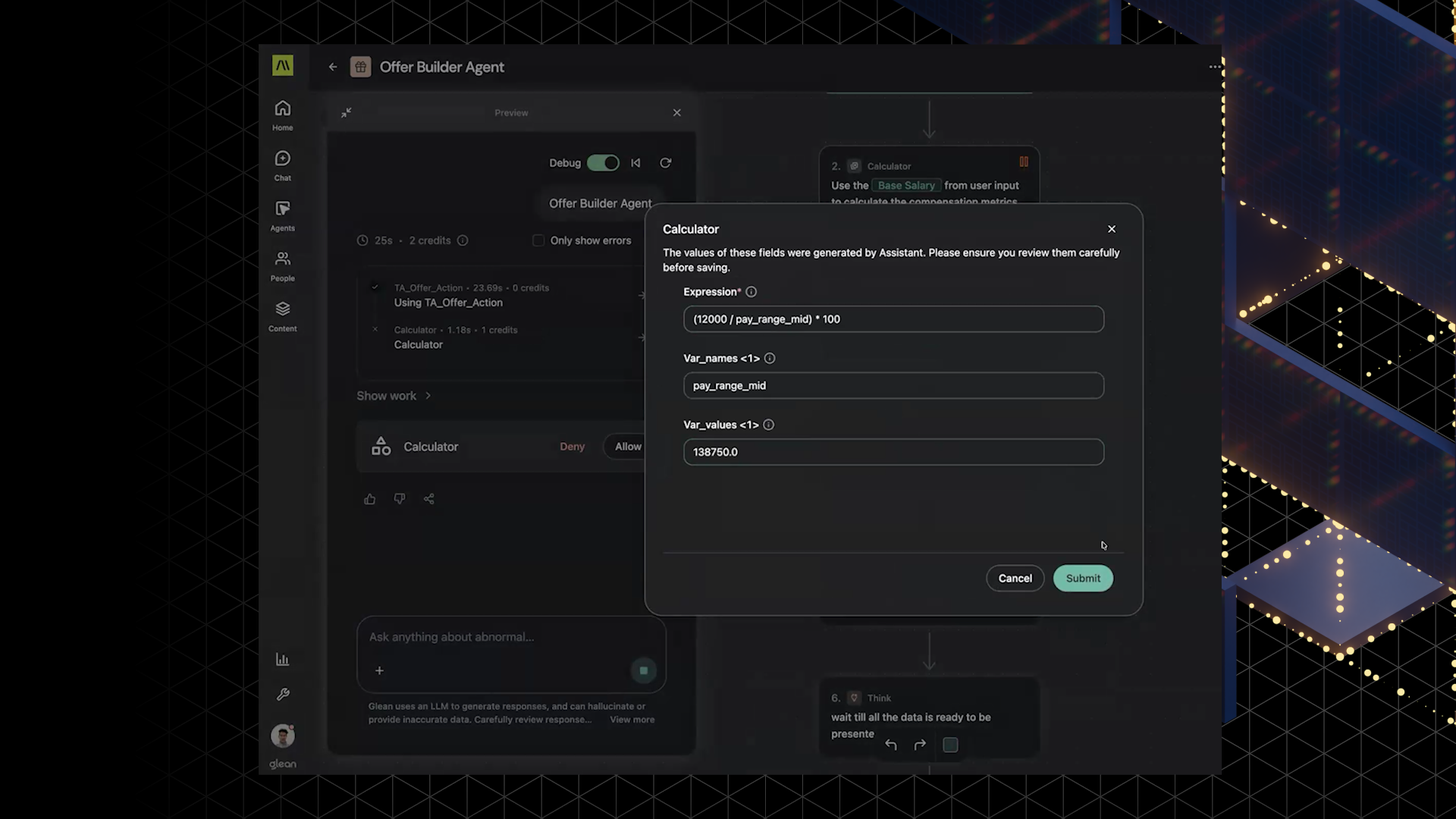Click the Expression input field
Viewport: 1456px width, 819px height.
[x=893, y=319]
